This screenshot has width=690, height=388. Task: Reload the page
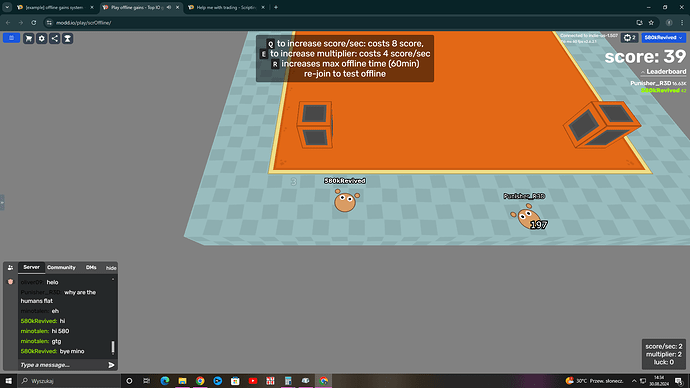point(33,22)
